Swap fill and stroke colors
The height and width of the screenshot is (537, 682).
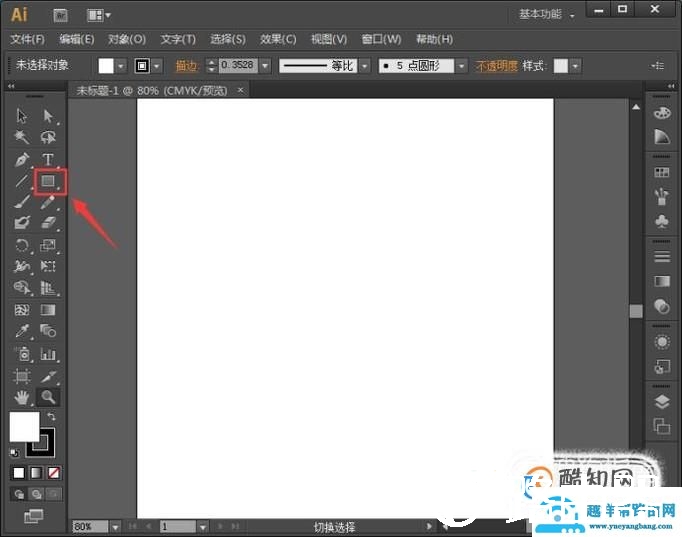pyautogui.click(x=51, y=417)
